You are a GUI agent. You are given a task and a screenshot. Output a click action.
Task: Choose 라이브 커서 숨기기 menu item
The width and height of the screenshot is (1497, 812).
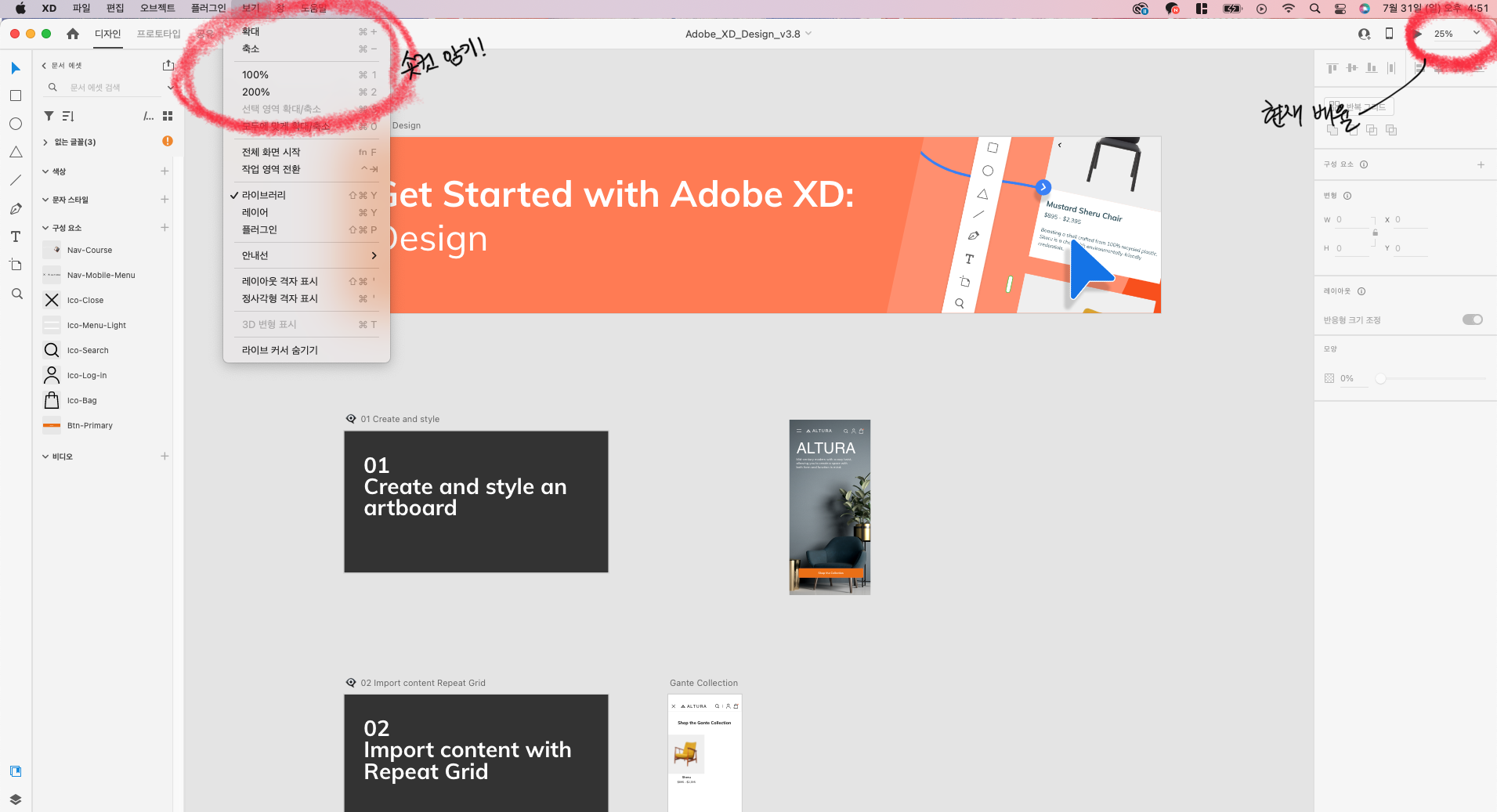306,350
